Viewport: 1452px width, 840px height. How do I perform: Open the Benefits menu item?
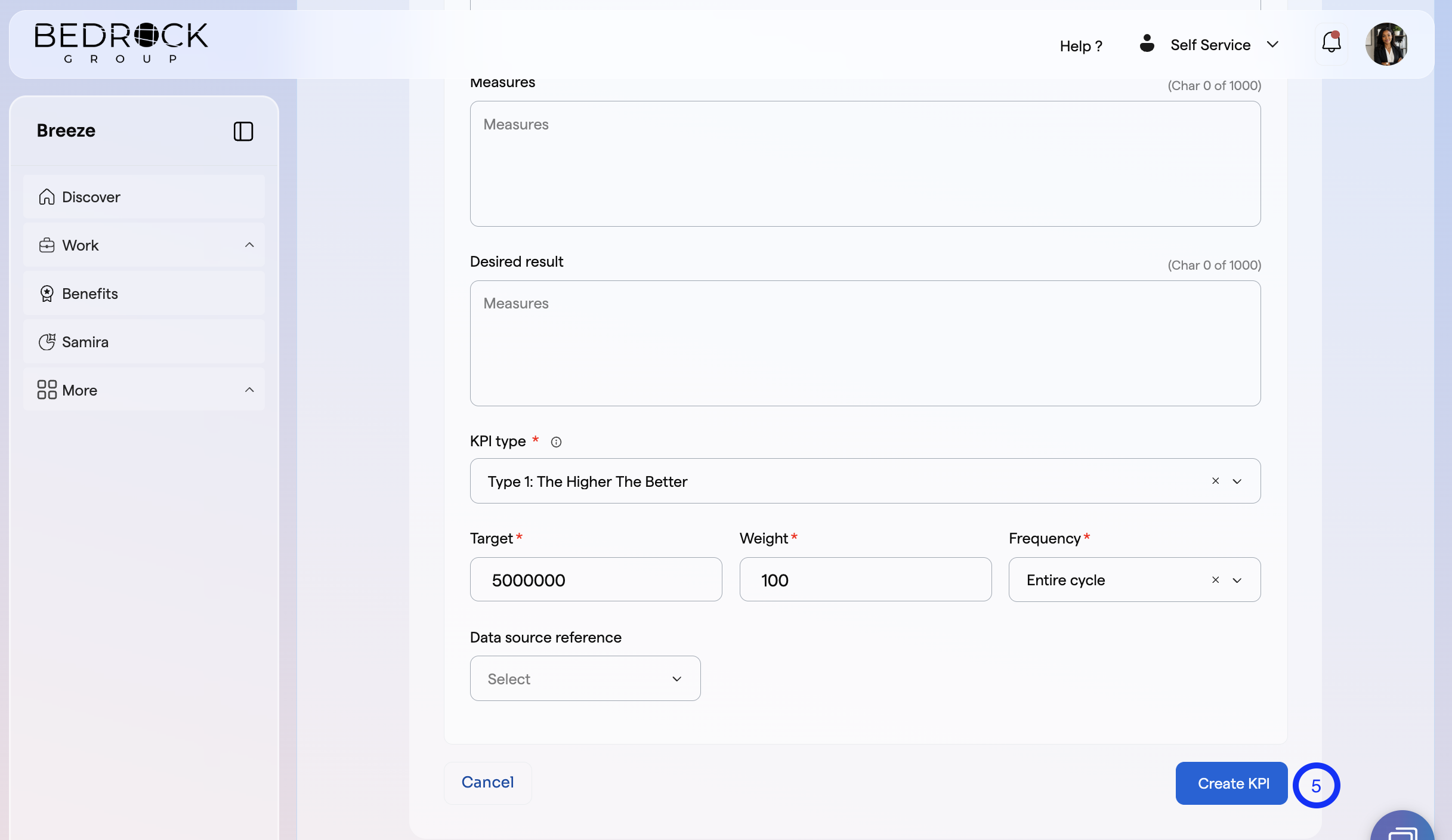click(144, 294)
